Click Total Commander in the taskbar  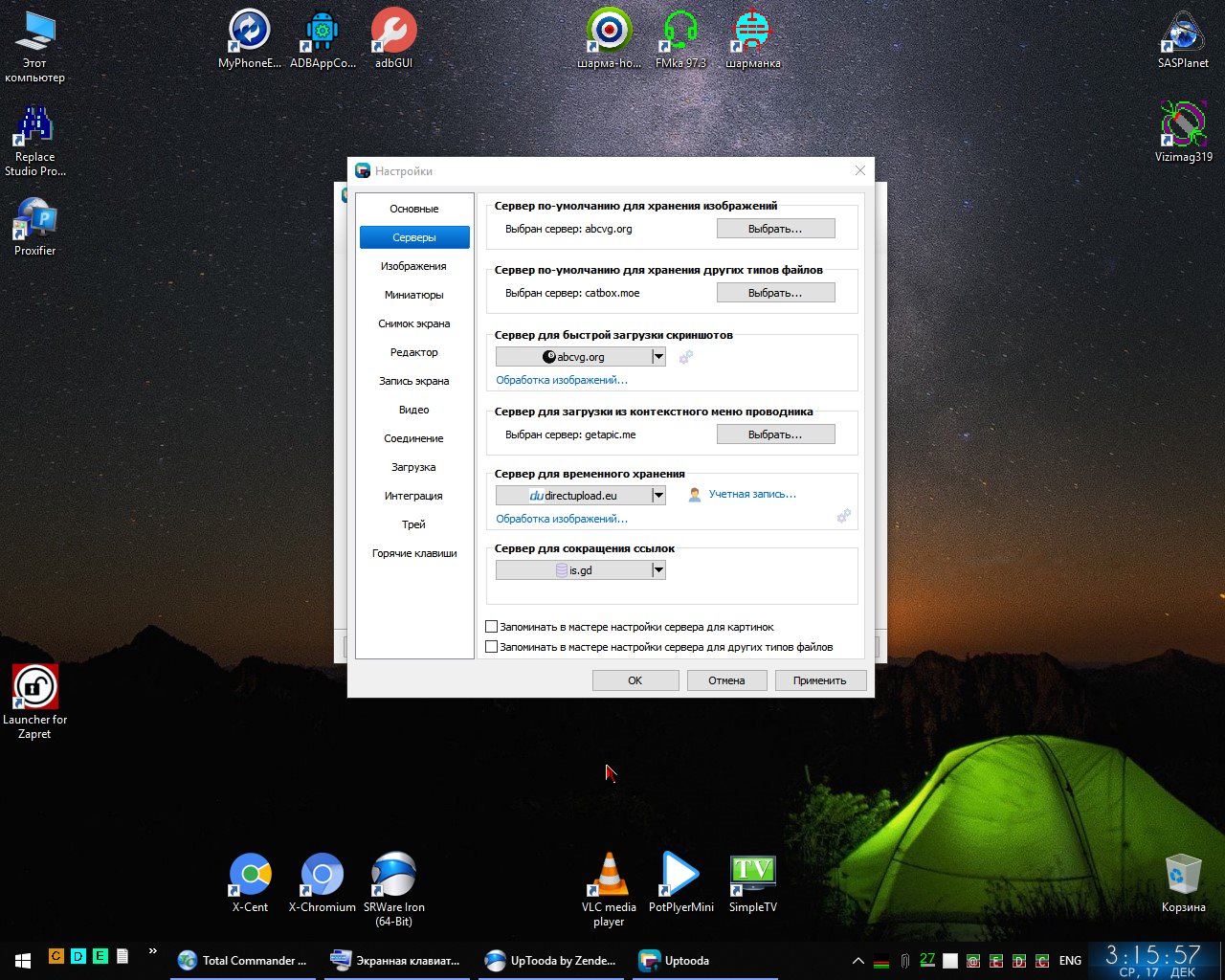[x=244, y=961]
